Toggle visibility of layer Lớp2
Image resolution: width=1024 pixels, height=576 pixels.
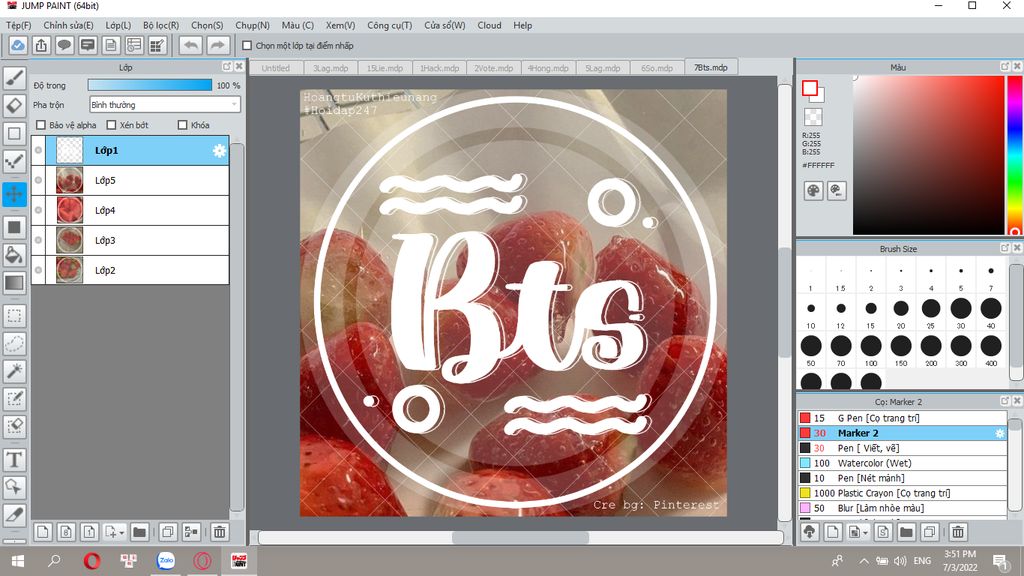coord(39,270)
